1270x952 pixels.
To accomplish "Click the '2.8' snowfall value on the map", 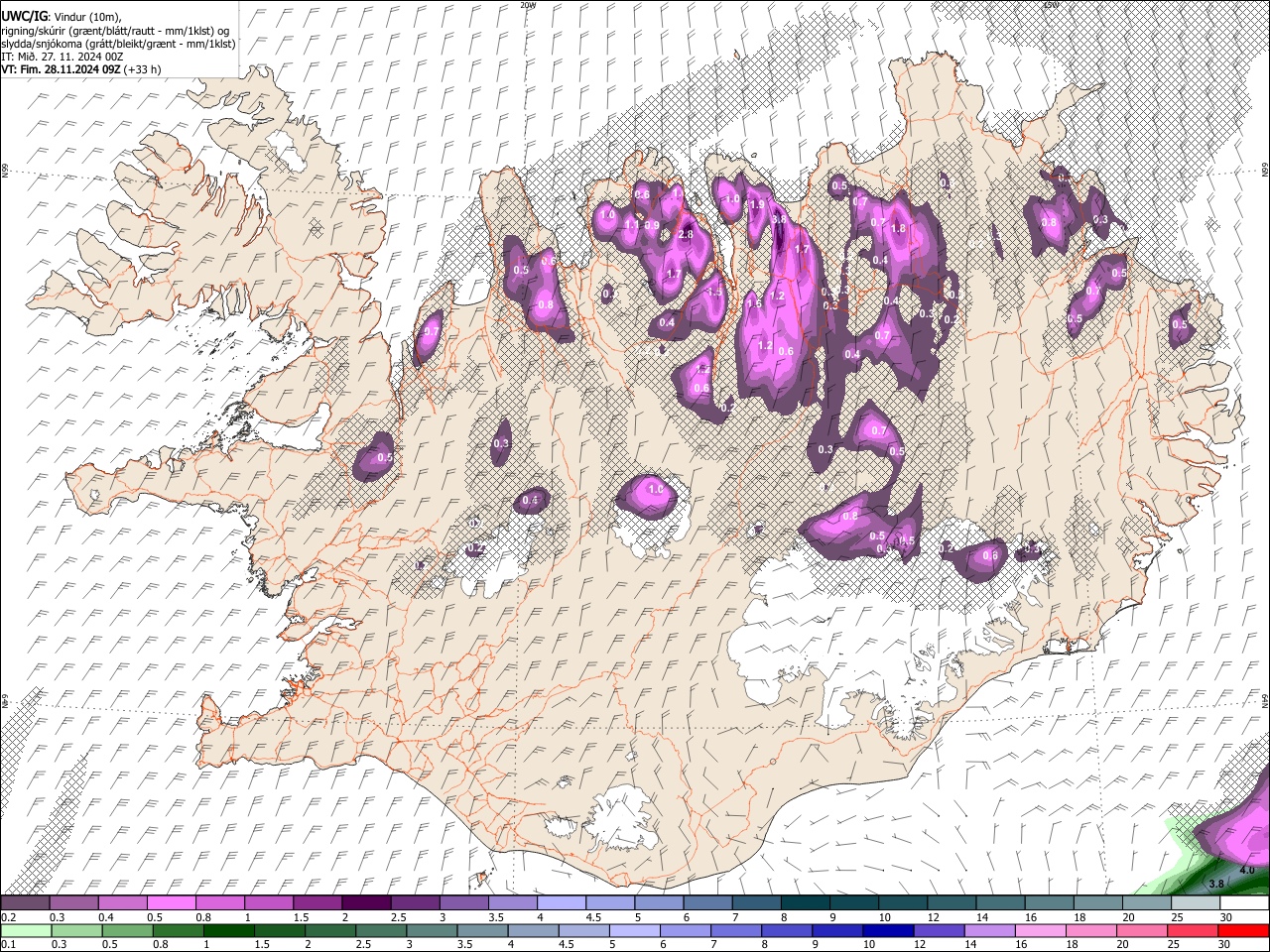I will click(x=685, y=235).
